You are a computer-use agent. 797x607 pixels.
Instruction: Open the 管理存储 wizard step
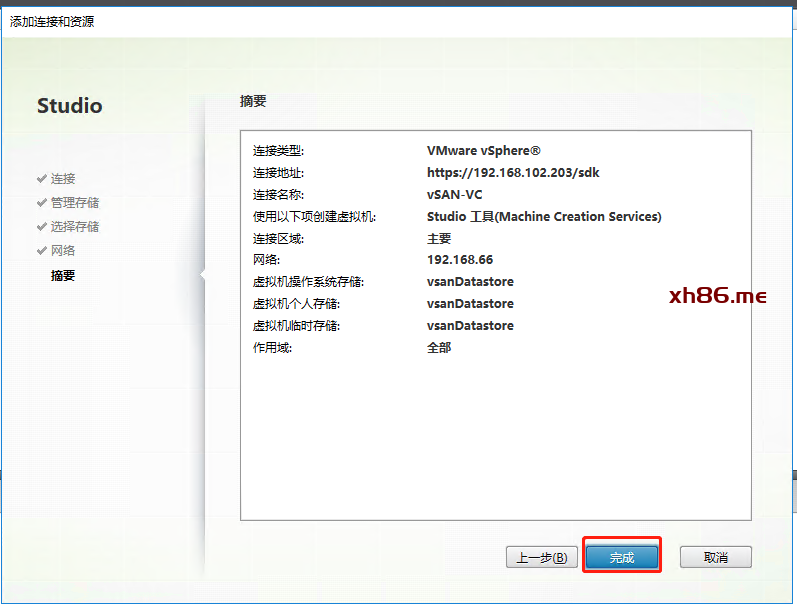point(75,202)
